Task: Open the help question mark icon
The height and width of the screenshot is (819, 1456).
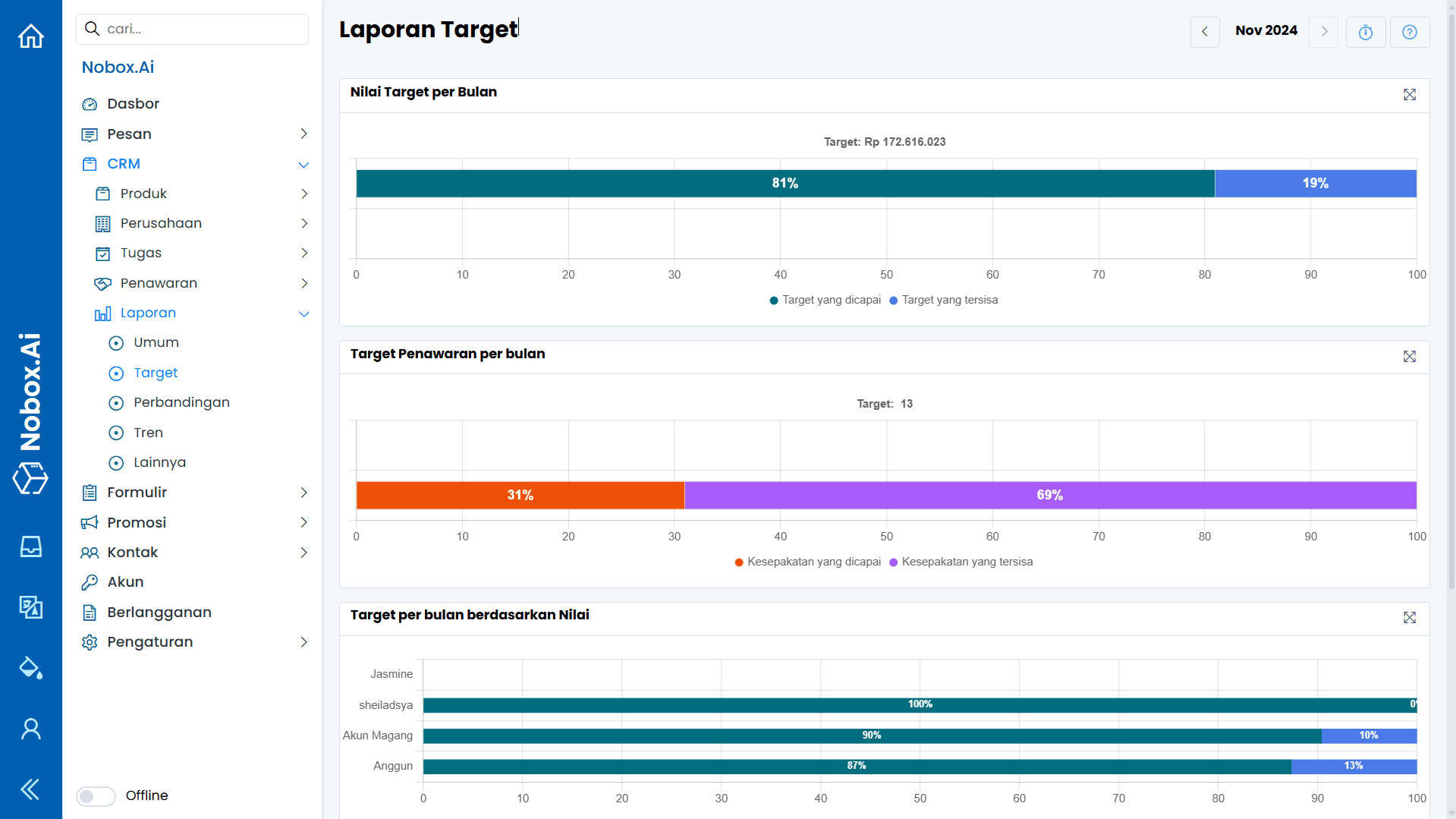Action: 1410,32
